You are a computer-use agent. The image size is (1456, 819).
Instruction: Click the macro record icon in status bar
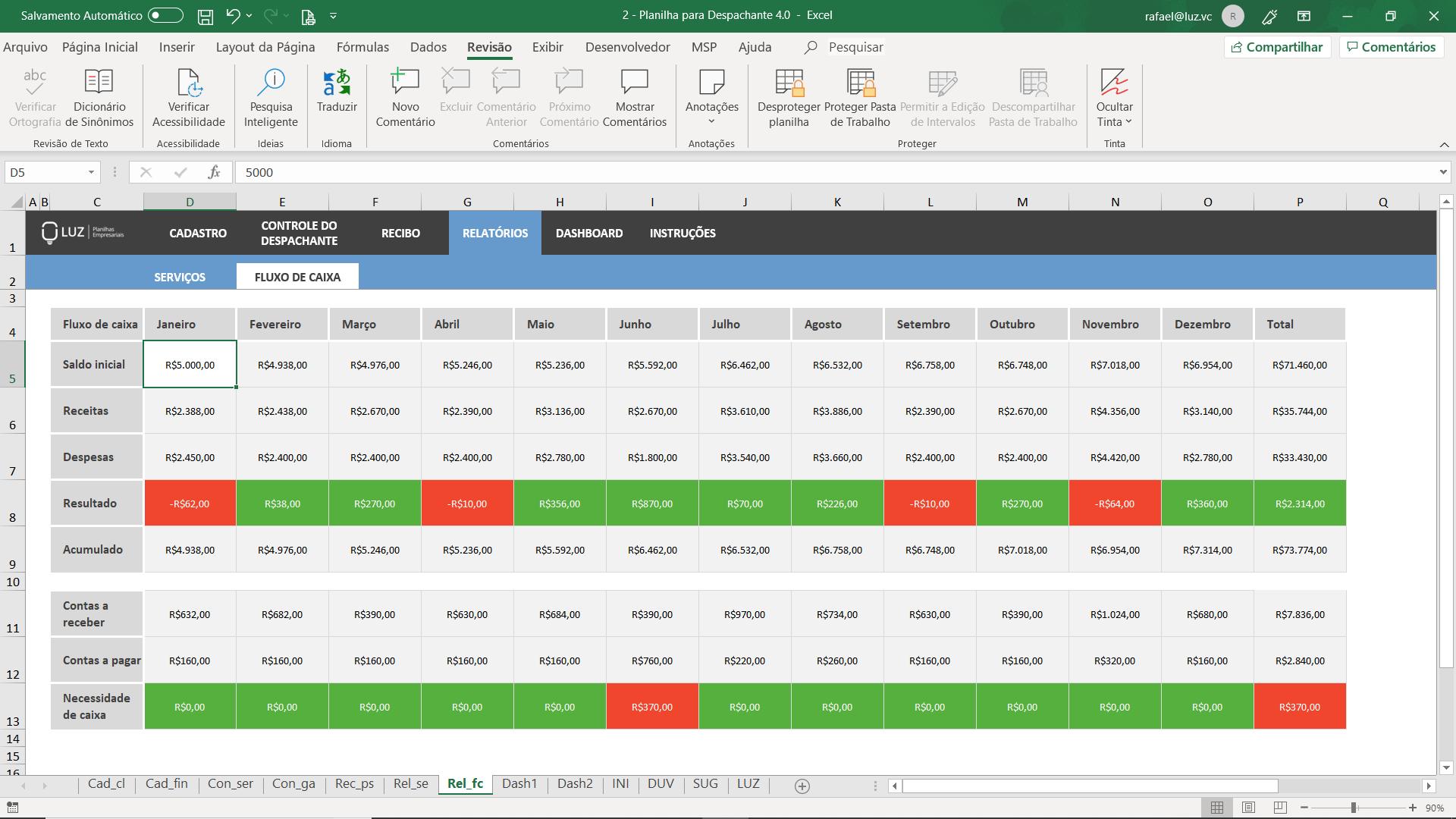click(13, 808)
